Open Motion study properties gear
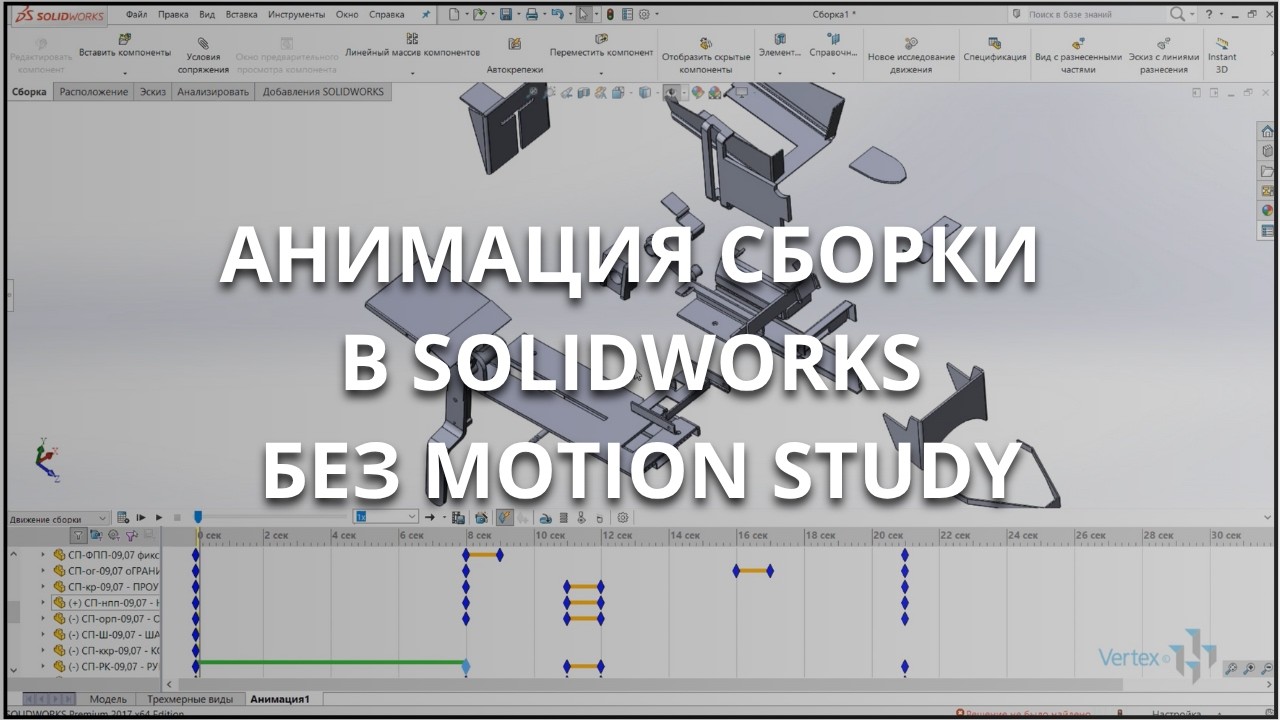The height and width of the screenshot is (720, 1280). 623,517
